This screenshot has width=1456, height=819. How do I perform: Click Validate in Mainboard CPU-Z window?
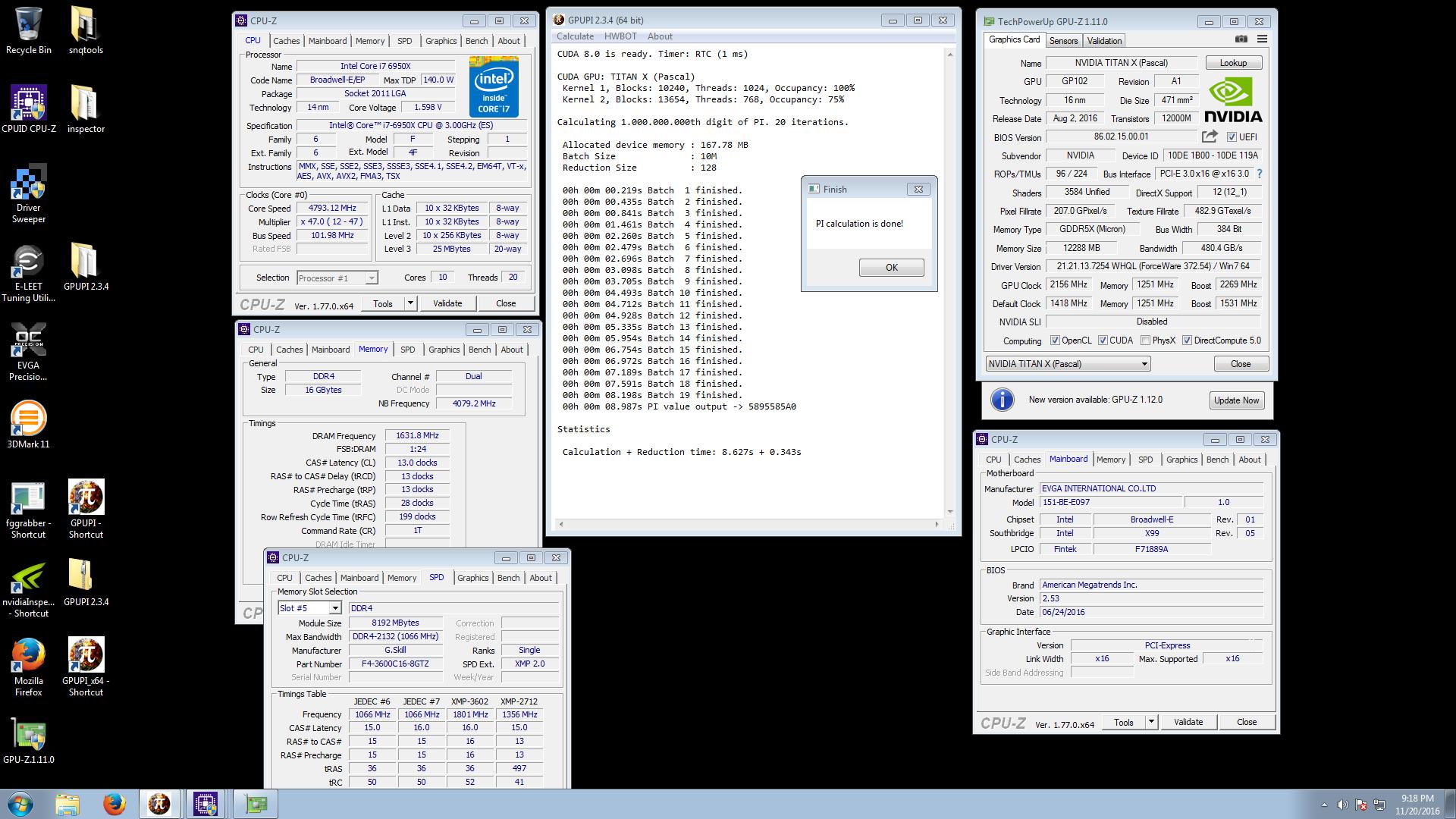tap(1188, 722)
